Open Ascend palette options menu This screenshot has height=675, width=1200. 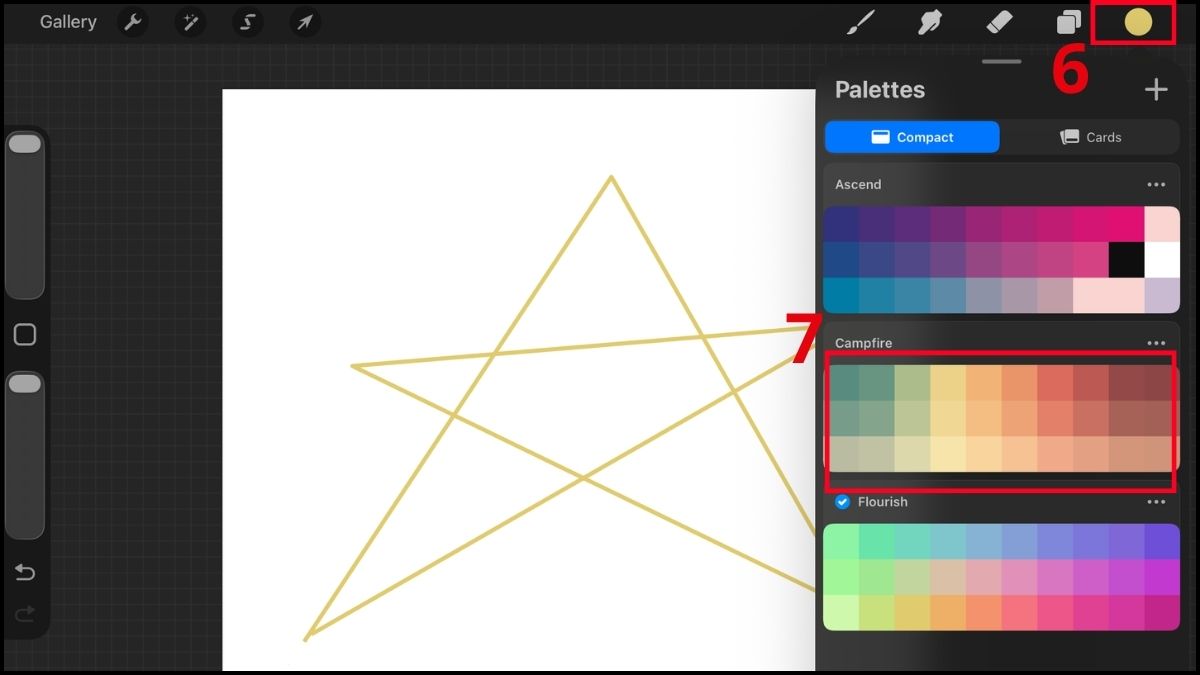1157,185
